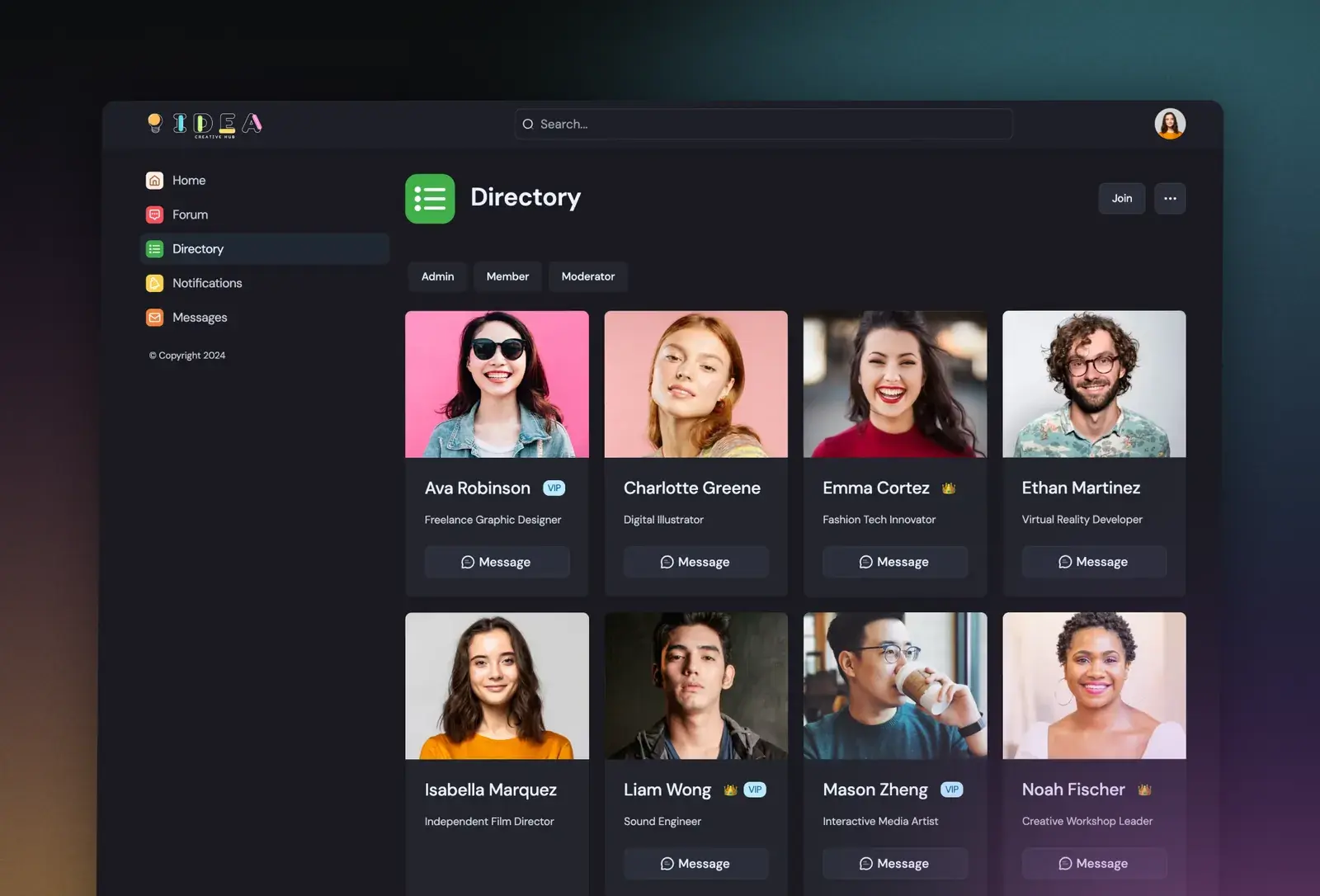Click the red Forum sidebar icon

154,215
